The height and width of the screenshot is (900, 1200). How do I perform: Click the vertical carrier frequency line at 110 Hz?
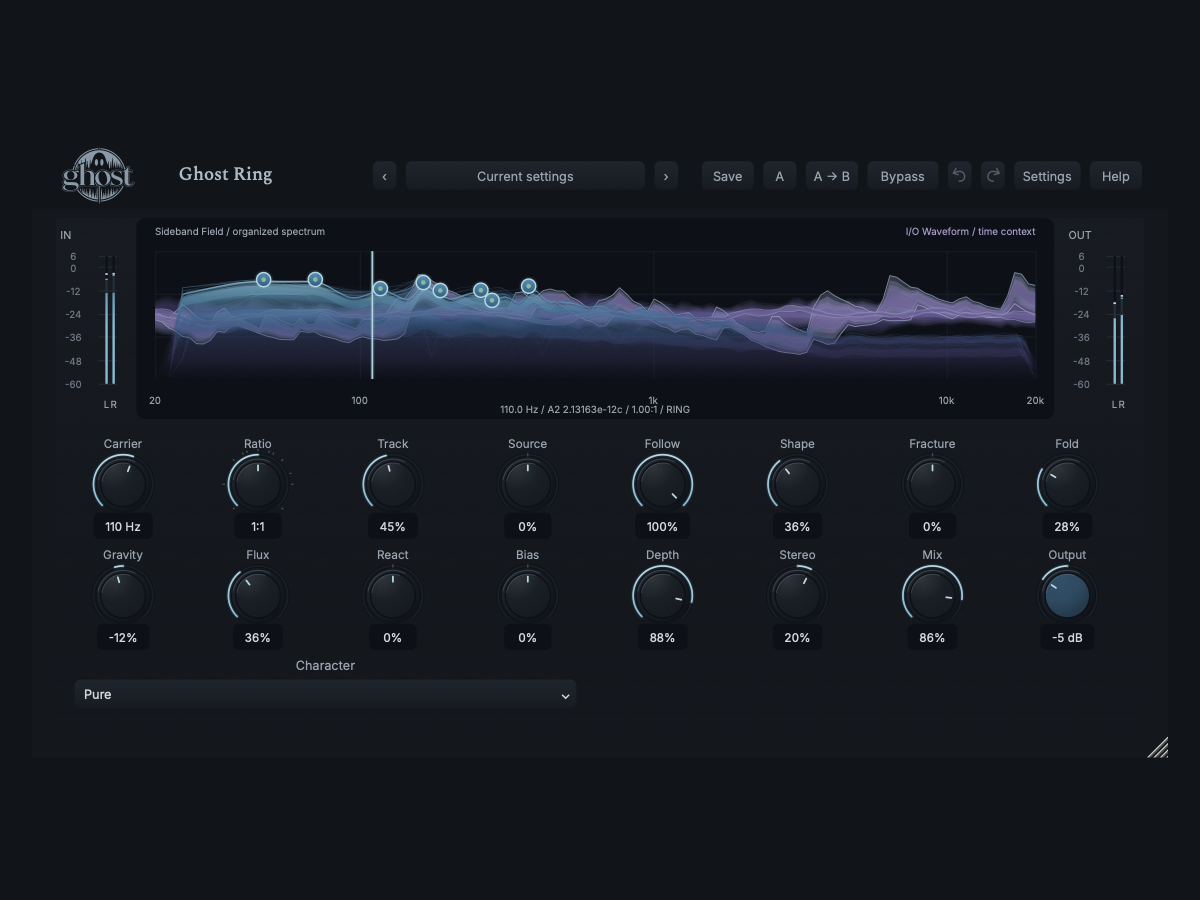coord(372,315)
